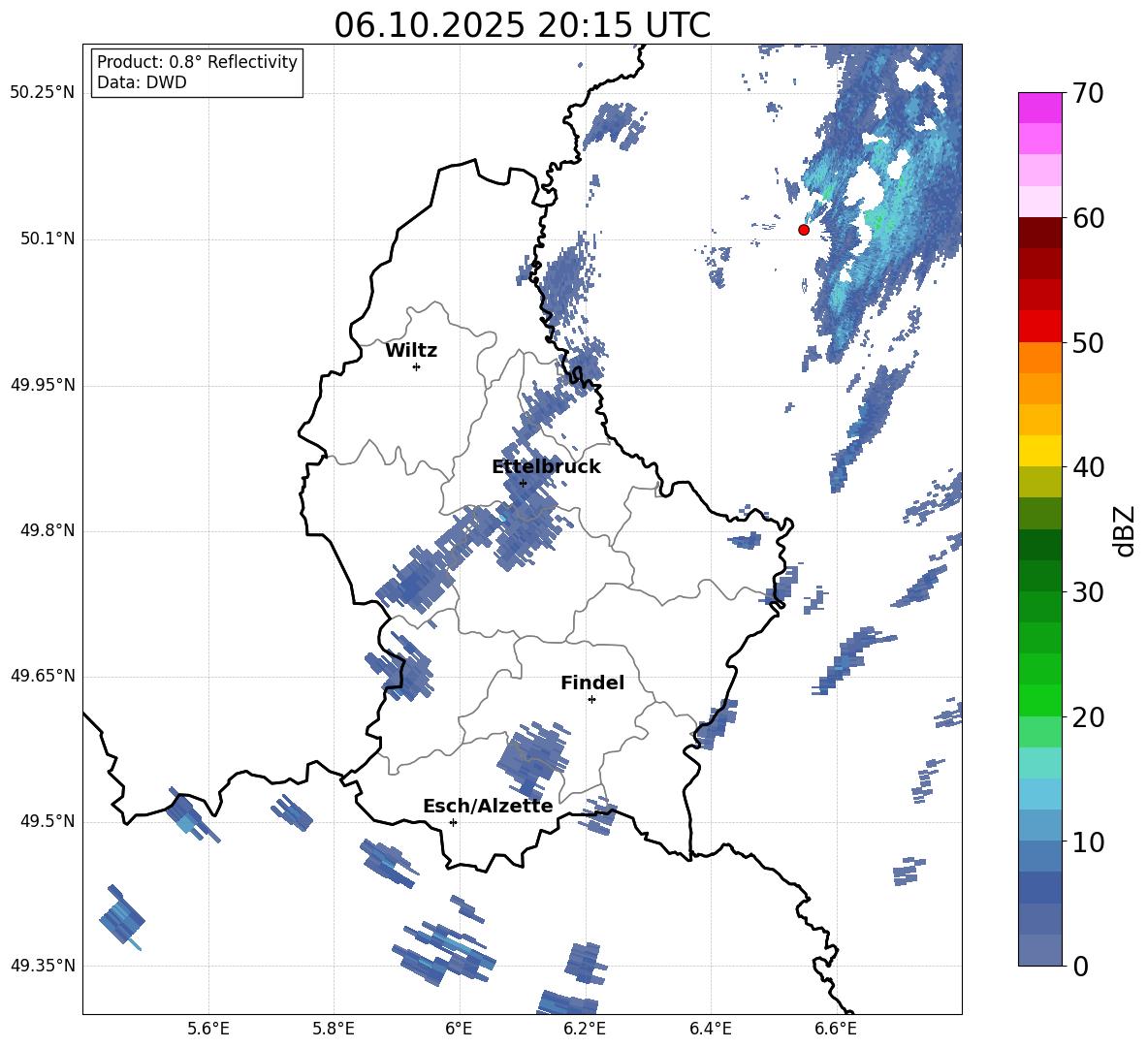Screen dimensions: 1148x1048
Task: Click the orange colorbar segment just below 50
Action: click(x=1040, y=357)
